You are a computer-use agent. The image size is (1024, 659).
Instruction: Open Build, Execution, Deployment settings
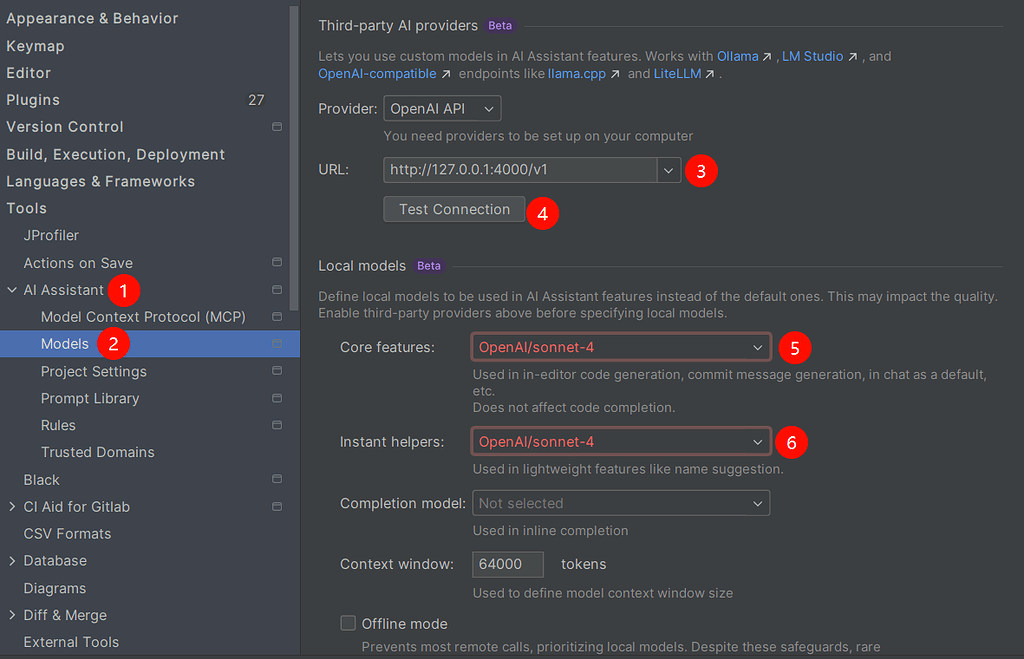click(x=116, y=154)
